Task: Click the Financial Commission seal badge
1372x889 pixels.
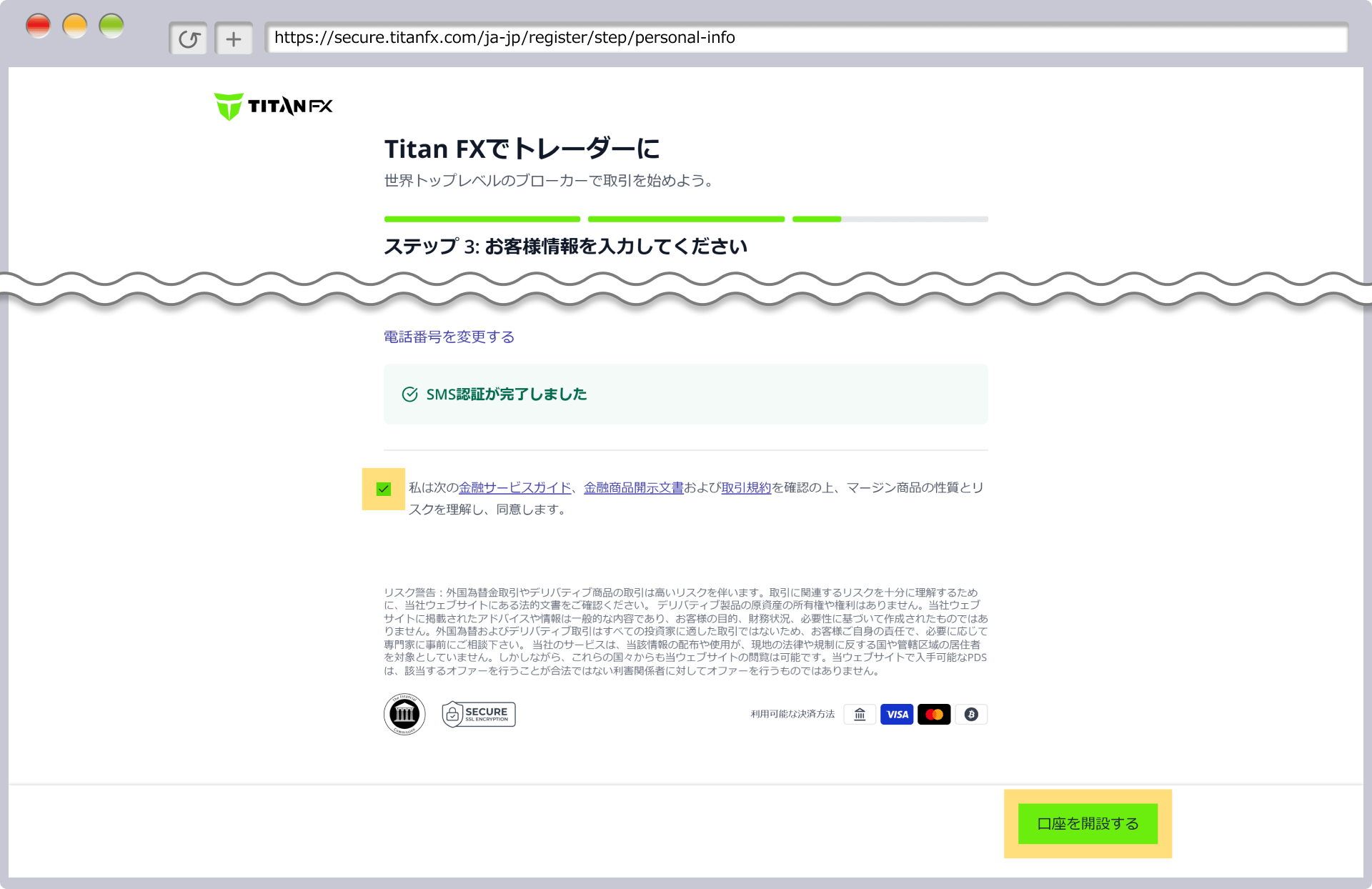Action: 404,714
